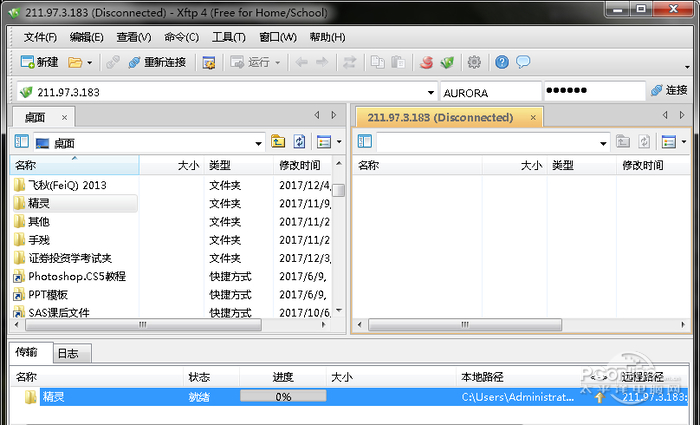Screen dimensions: 700x425
Task: Go up one folder in local pane
Action: (x=278, y=142)
